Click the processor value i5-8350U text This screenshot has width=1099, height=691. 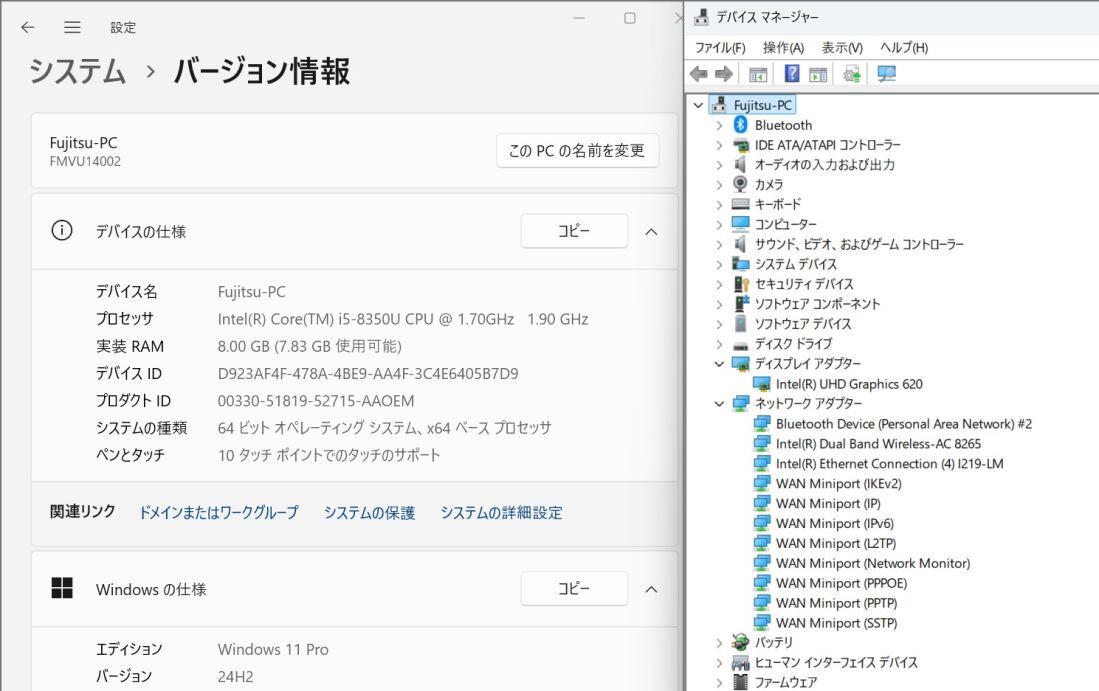pos(402,319)
